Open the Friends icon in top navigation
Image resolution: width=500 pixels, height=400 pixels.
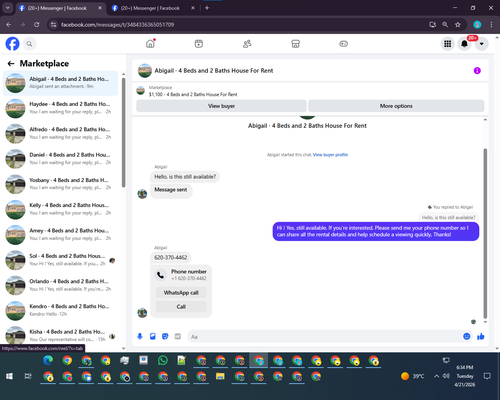[x=247, y=44]
